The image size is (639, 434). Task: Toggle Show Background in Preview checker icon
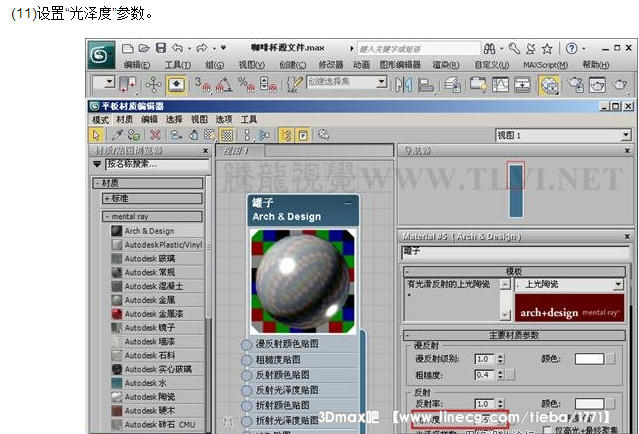tap(227, 135)
